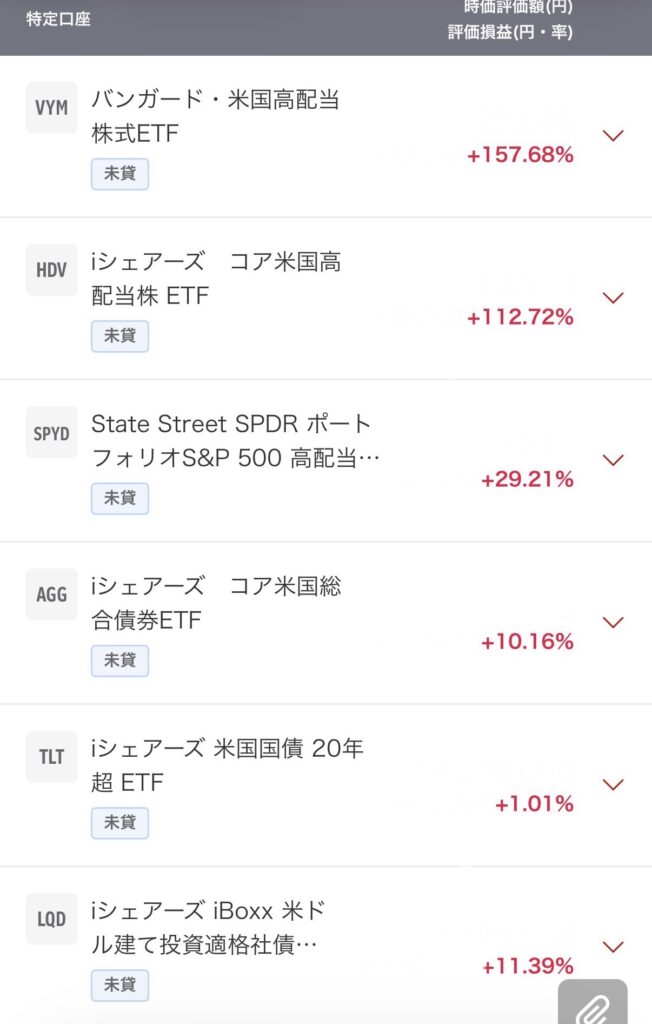Click the 未貸 tag under HDV
This screenshot has height=1024, width=652.
pos(120,336)
